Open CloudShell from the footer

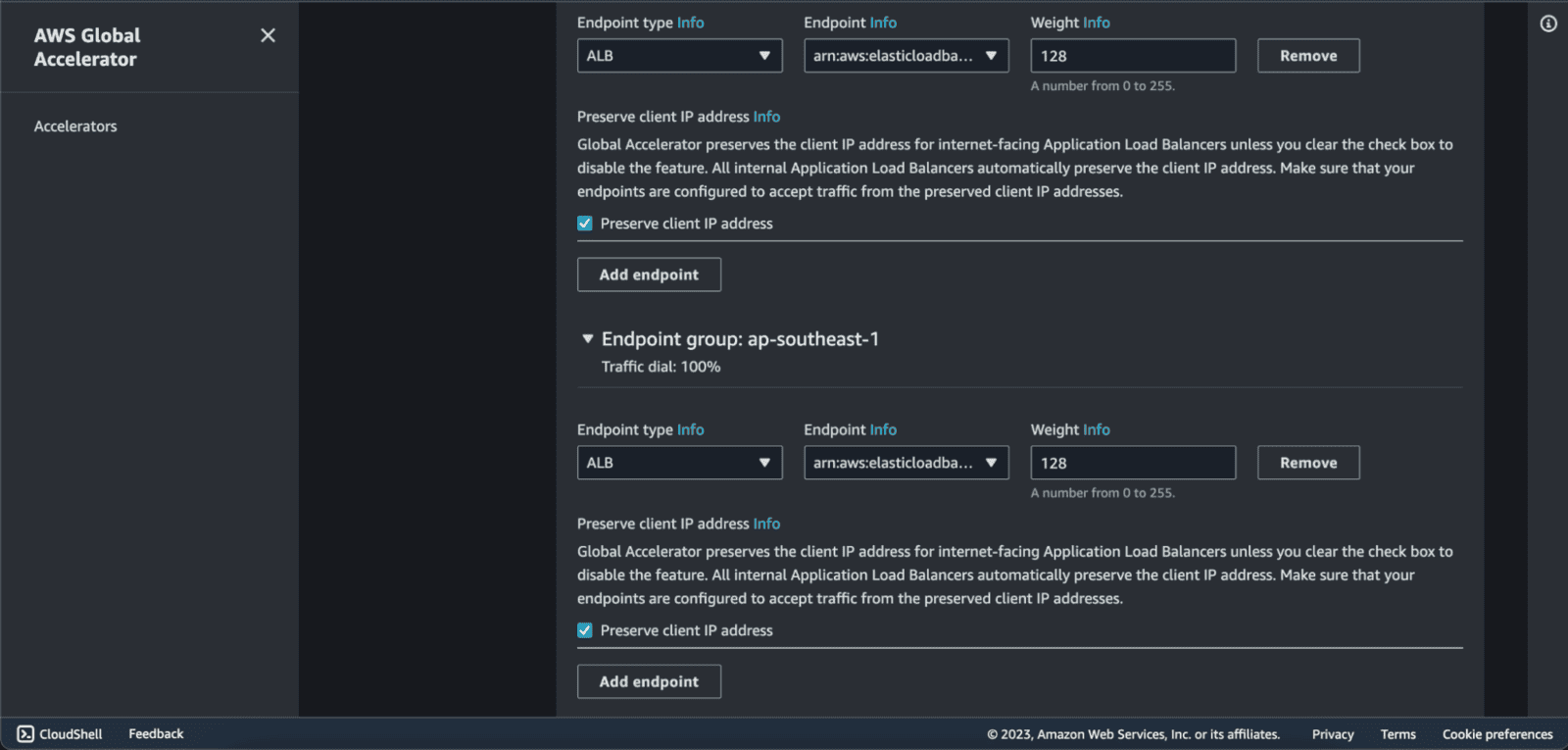pyautogui.click(x=60, y=733)
